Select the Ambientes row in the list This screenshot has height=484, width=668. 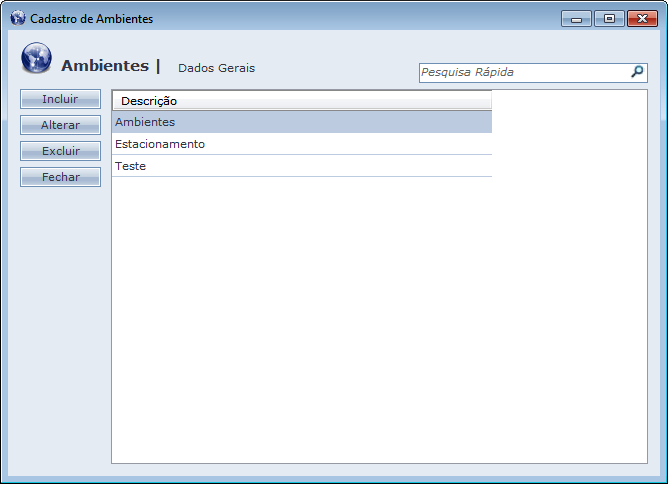coord(300,122)
